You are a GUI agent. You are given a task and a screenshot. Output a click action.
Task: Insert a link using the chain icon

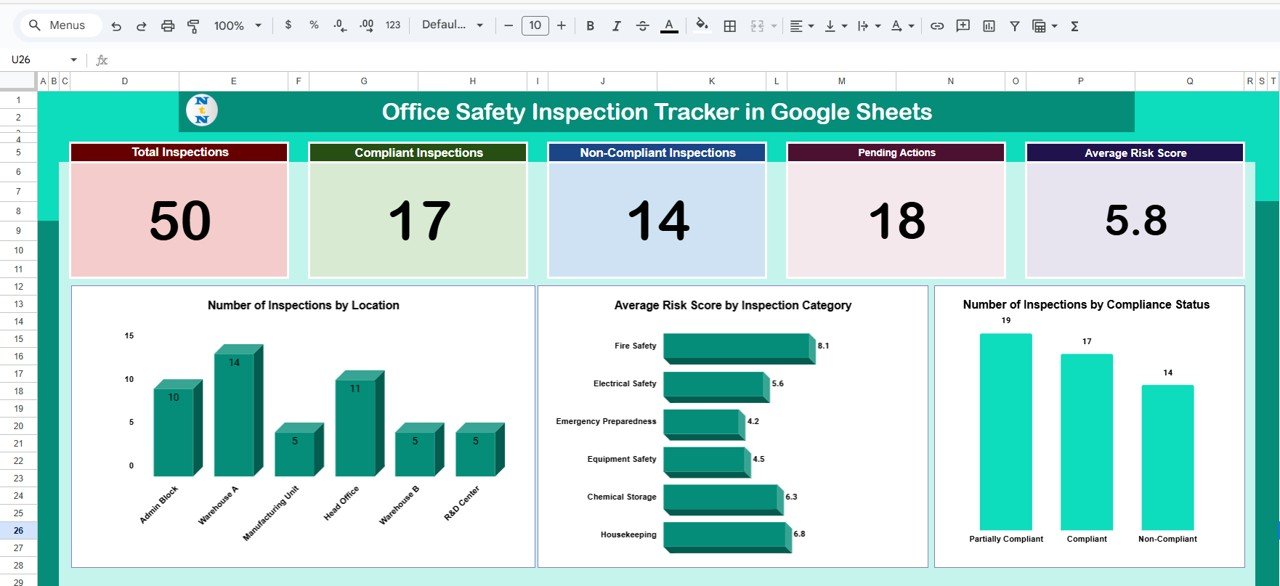pyautogui.click(x=937, y=25)
